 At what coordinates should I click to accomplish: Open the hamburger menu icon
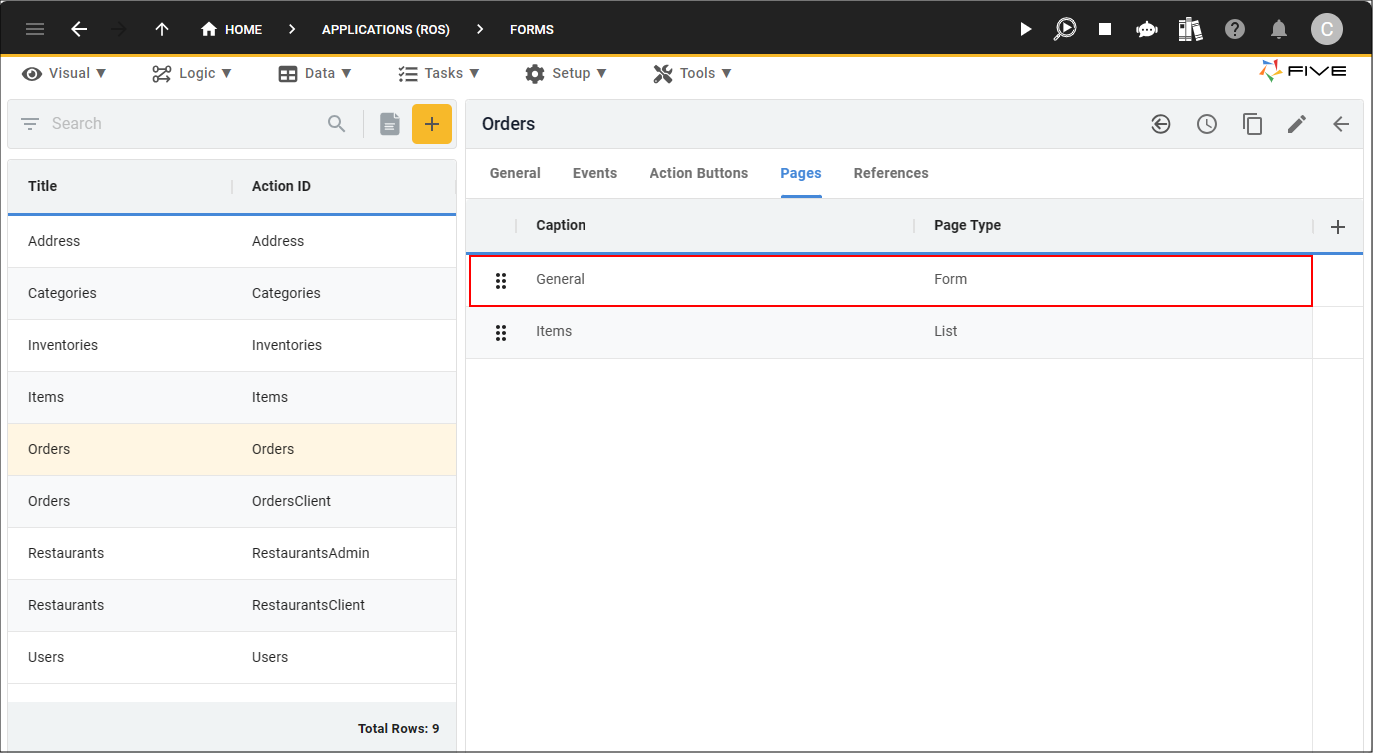point(35,29)
